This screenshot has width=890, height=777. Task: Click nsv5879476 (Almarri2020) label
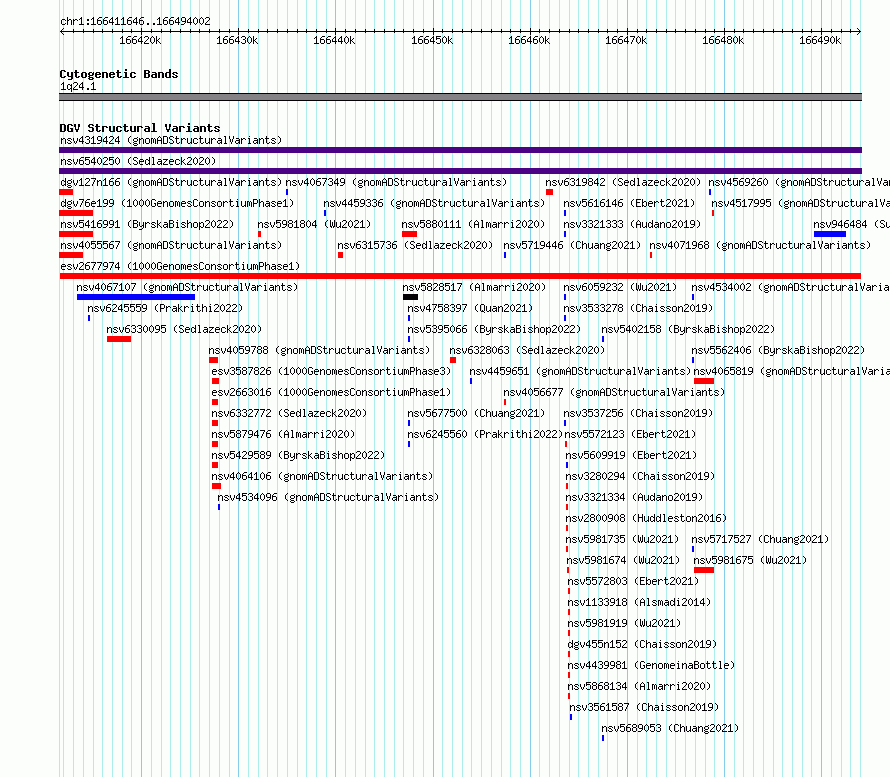283,434
